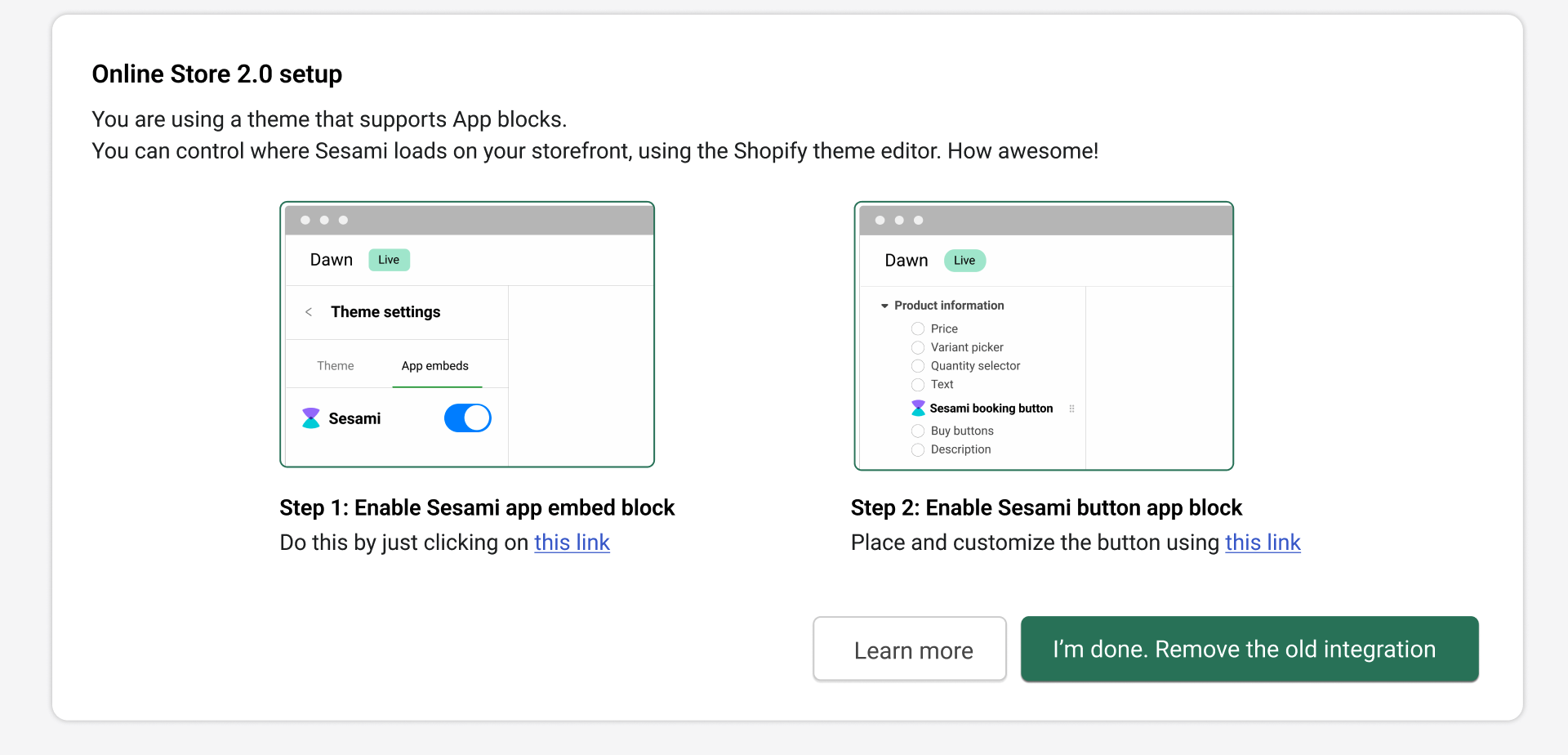The image size is (1568, 755).
Task: Click the 'Buy buttons' label
Action: (962, 431)
